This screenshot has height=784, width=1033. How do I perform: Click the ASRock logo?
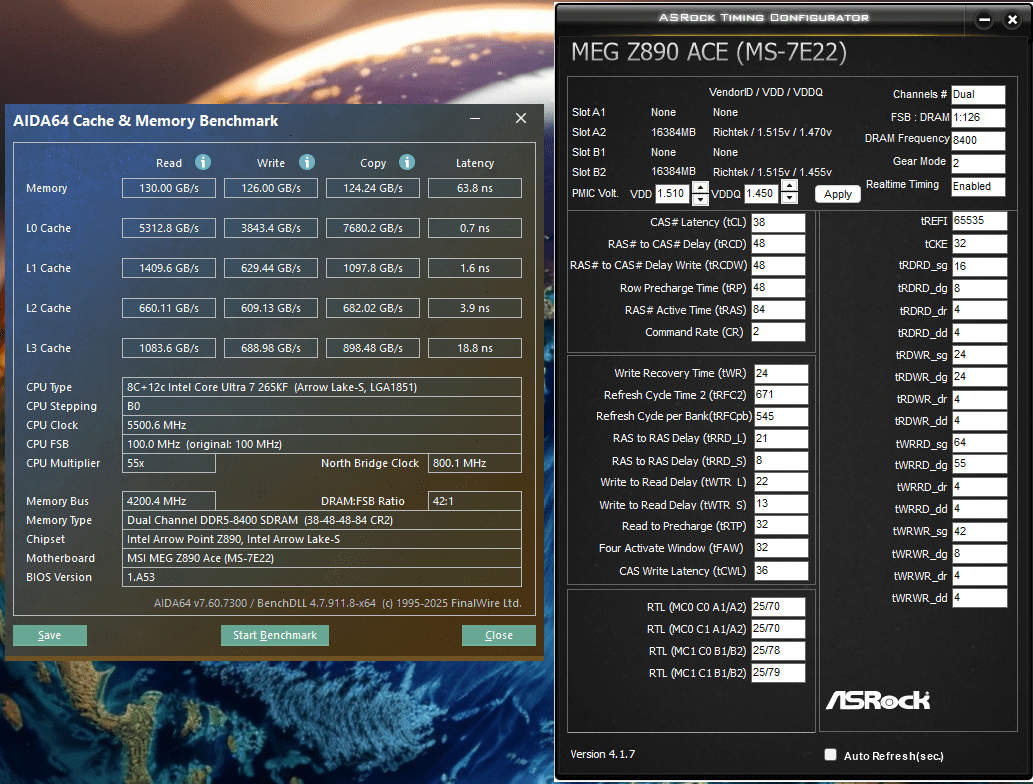click(x=878, y=700)
